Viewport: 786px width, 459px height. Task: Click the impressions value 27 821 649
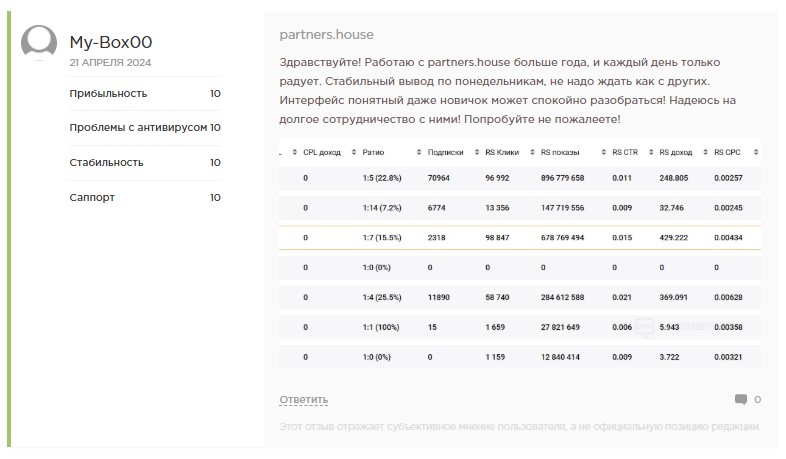point(560,327)
